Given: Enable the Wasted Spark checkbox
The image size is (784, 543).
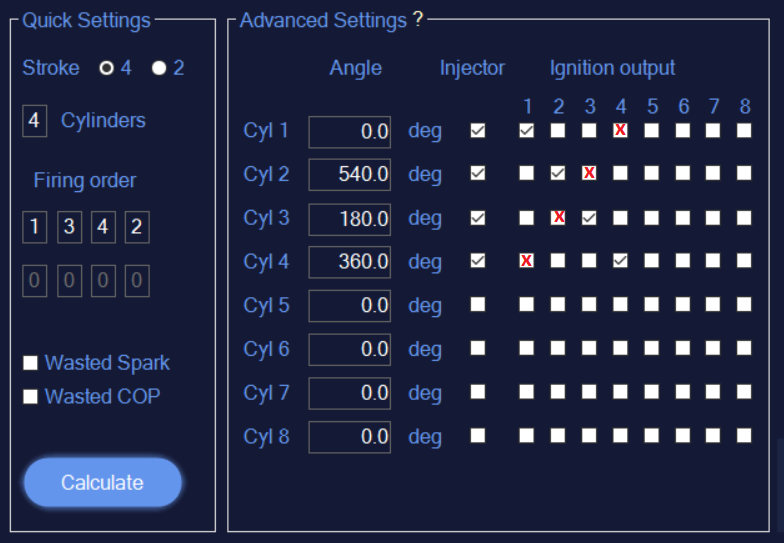Looking at the screenshot, I should point(30,363).
